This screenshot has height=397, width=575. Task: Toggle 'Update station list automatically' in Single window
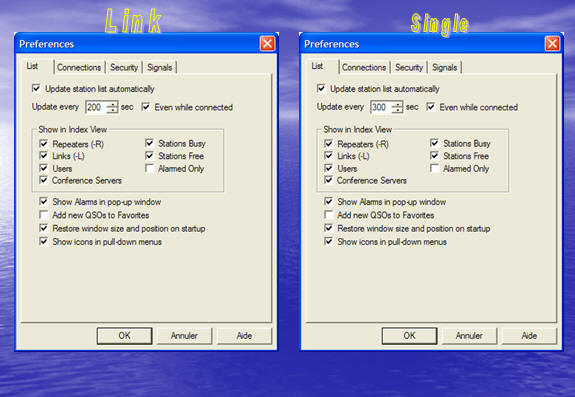pos(321,88)
